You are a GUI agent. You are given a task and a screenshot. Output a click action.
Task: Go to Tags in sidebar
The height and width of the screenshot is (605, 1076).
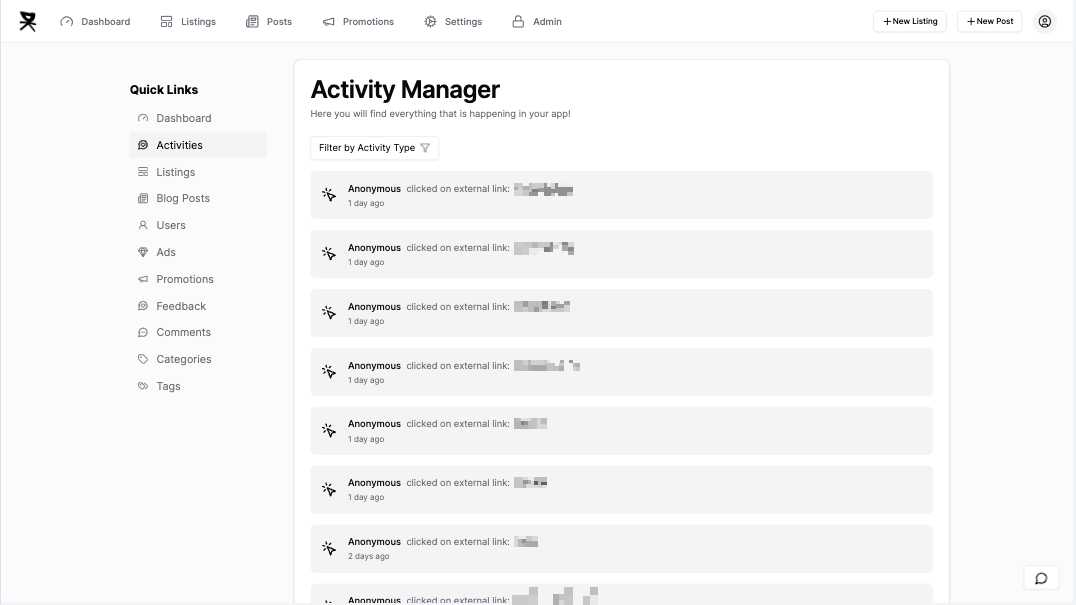coord(198,386)
